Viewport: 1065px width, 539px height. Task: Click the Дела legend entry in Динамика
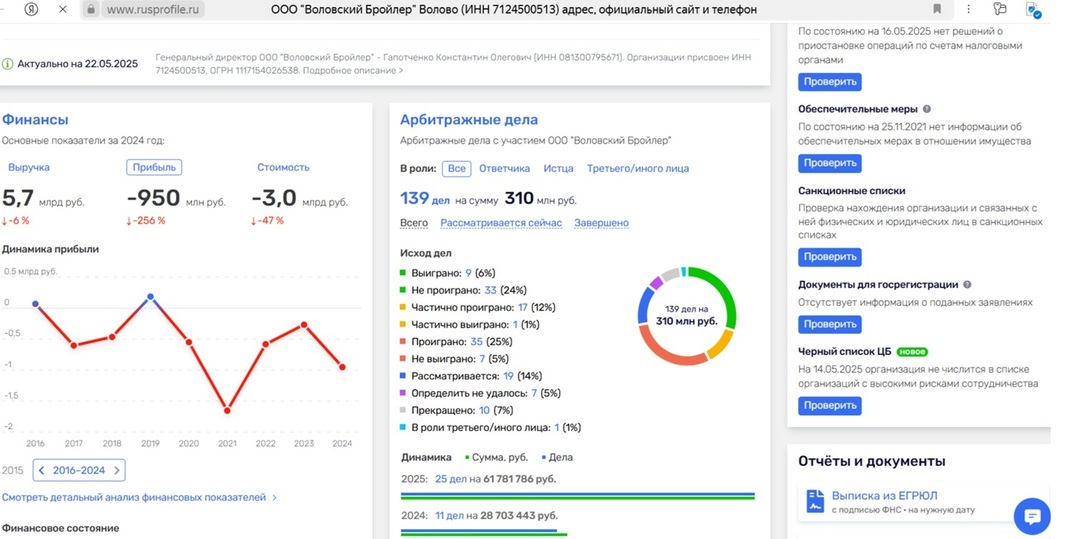(x=558, y=457)
